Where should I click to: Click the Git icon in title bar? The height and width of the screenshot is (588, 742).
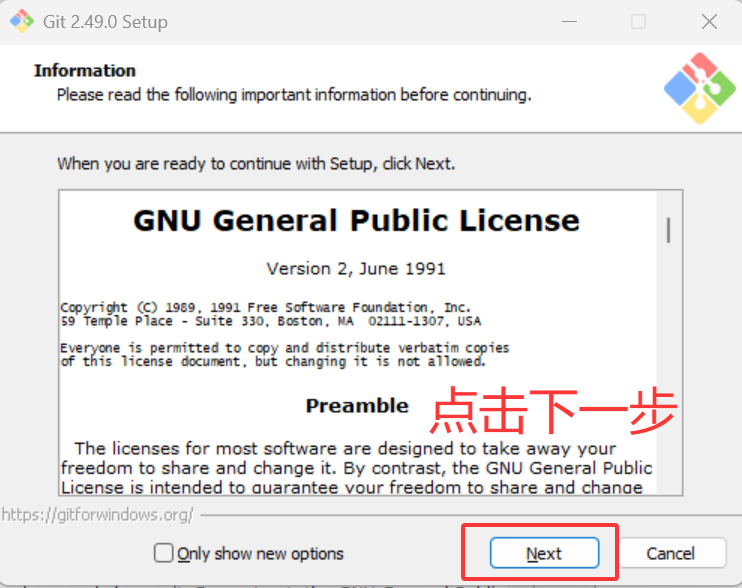(x=22, y=21)
